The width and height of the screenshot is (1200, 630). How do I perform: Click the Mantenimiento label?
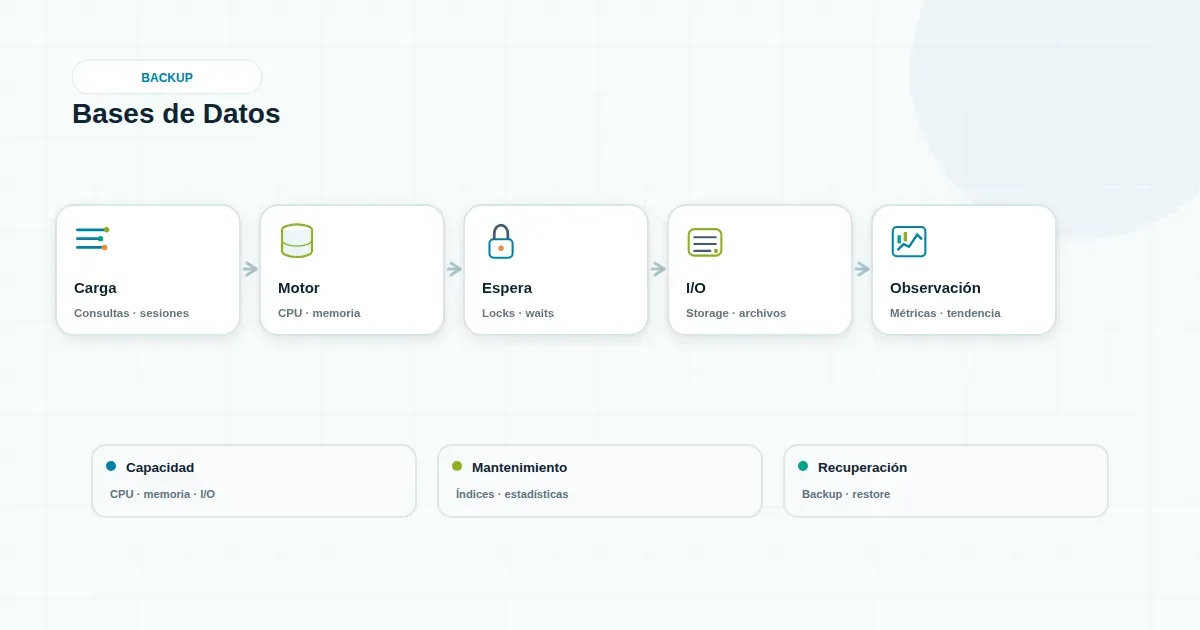click(519, 467)
